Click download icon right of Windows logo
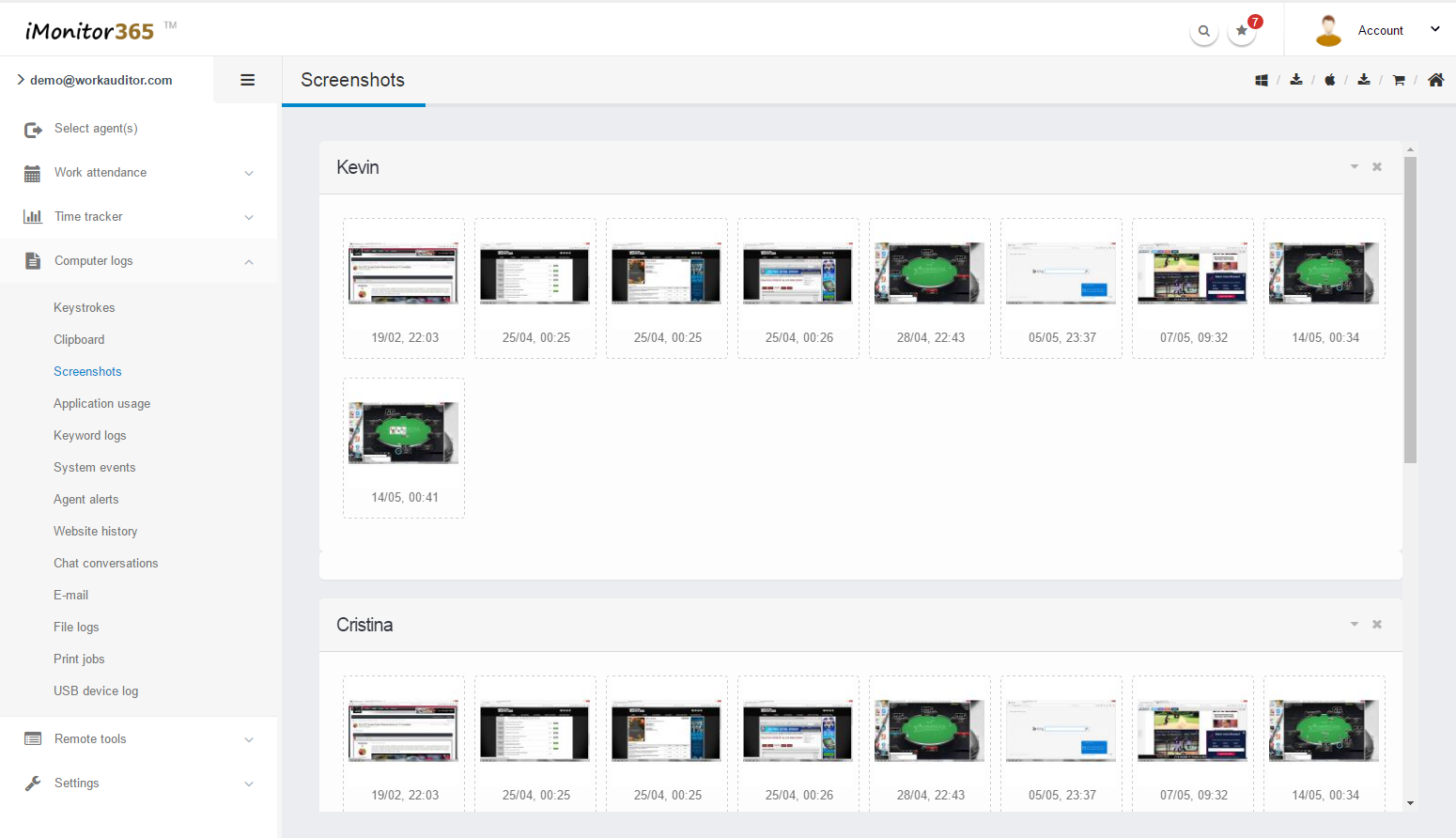The width and height of the screenshot is (1456, 838). 1296,80
